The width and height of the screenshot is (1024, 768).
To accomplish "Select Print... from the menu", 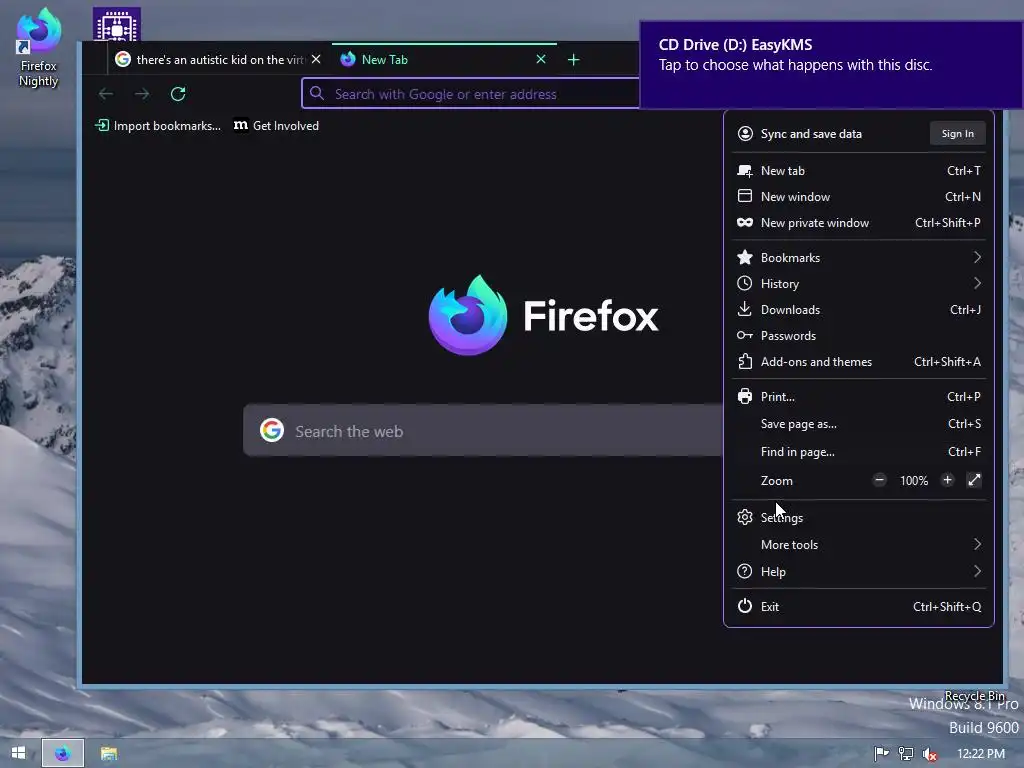I will pyautogui.click(x=858, y=396).
